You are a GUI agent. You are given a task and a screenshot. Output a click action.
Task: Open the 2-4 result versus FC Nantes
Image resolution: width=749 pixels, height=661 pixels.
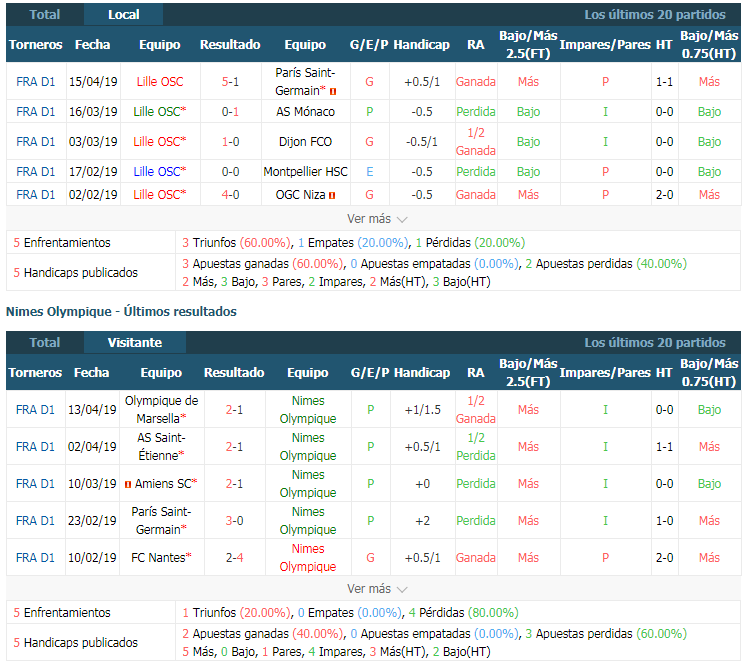234,557
